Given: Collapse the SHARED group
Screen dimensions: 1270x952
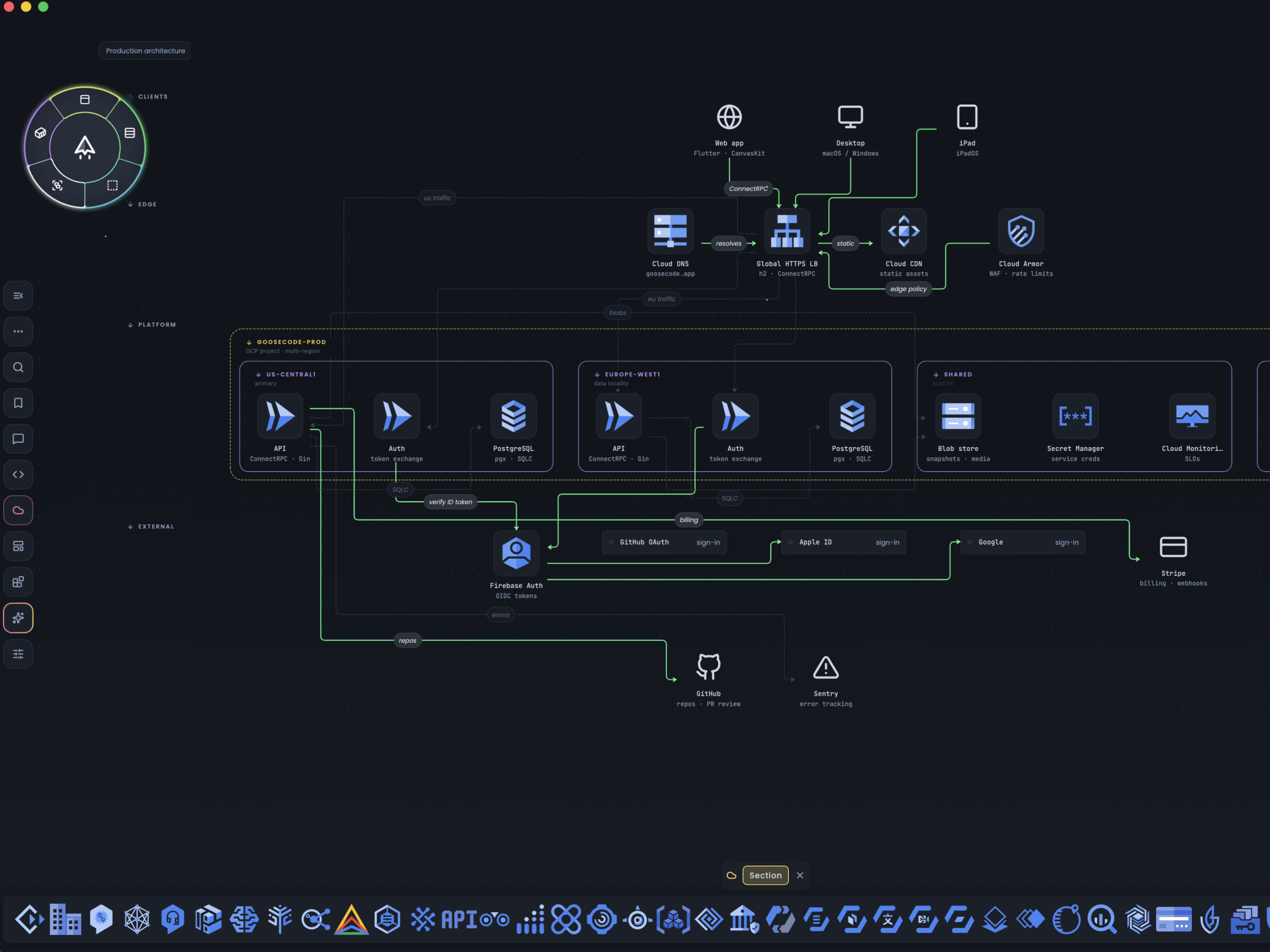Looking at the screenshot, I should (936, 374).
